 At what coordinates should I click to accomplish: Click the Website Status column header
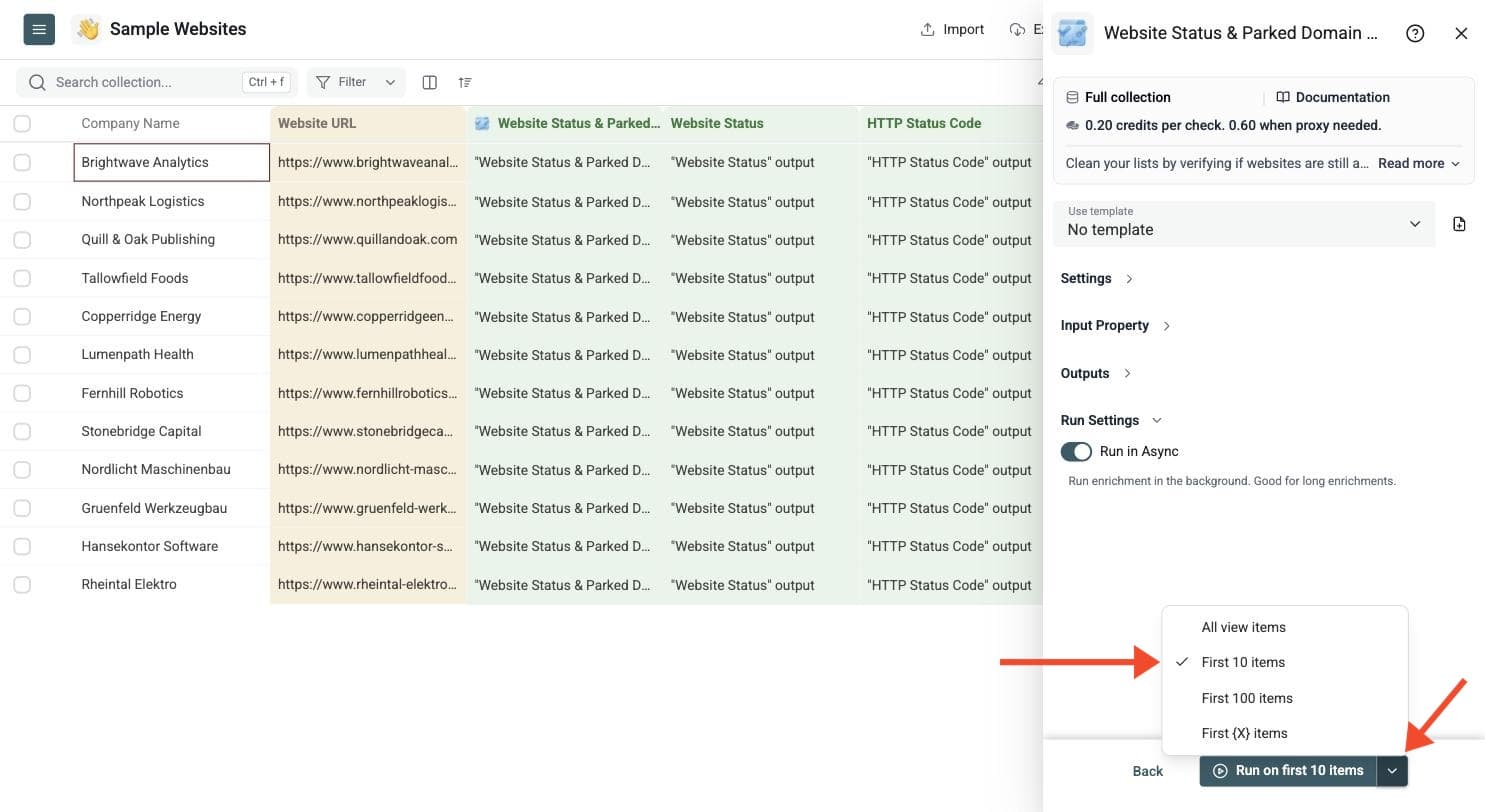point(762,123)
